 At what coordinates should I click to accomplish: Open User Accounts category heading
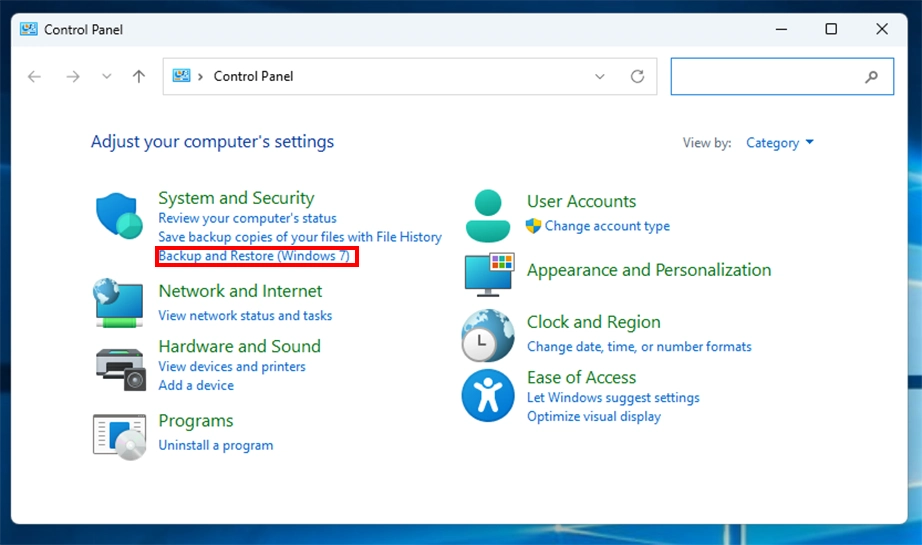pos(582,202)
